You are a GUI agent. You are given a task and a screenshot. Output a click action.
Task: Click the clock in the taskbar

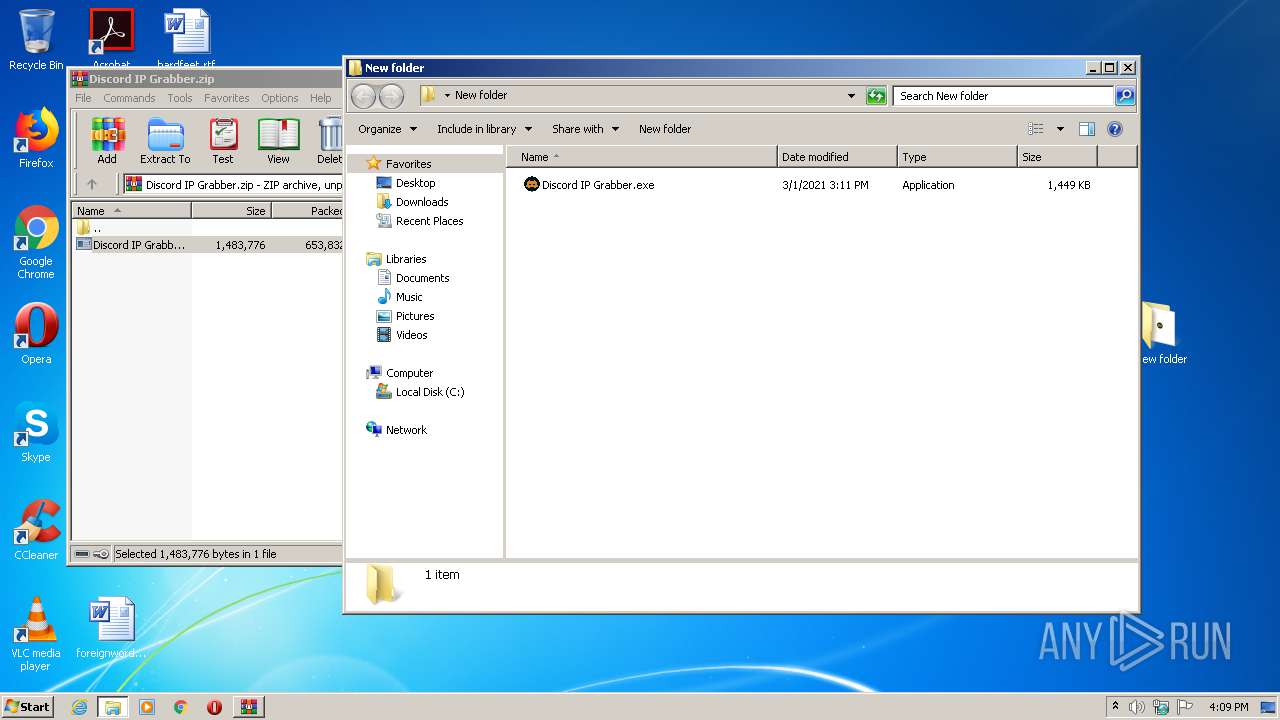click(x=1229, y=707)
